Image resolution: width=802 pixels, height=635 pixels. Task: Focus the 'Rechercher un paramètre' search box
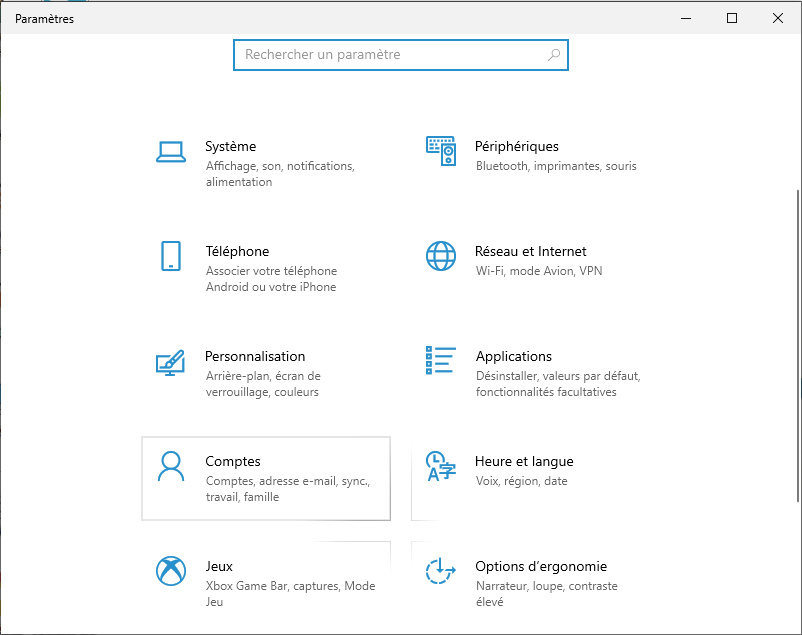coord(390,55)
